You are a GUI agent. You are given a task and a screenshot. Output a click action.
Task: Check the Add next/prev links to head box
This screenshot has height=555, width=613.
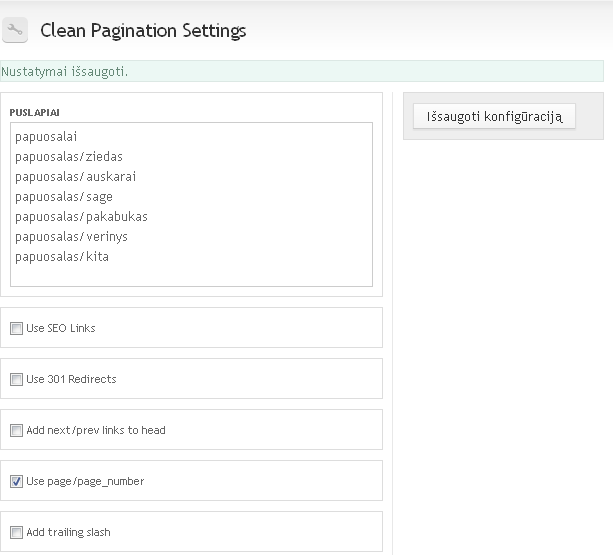pyautogui.click(x=16, y=430)
